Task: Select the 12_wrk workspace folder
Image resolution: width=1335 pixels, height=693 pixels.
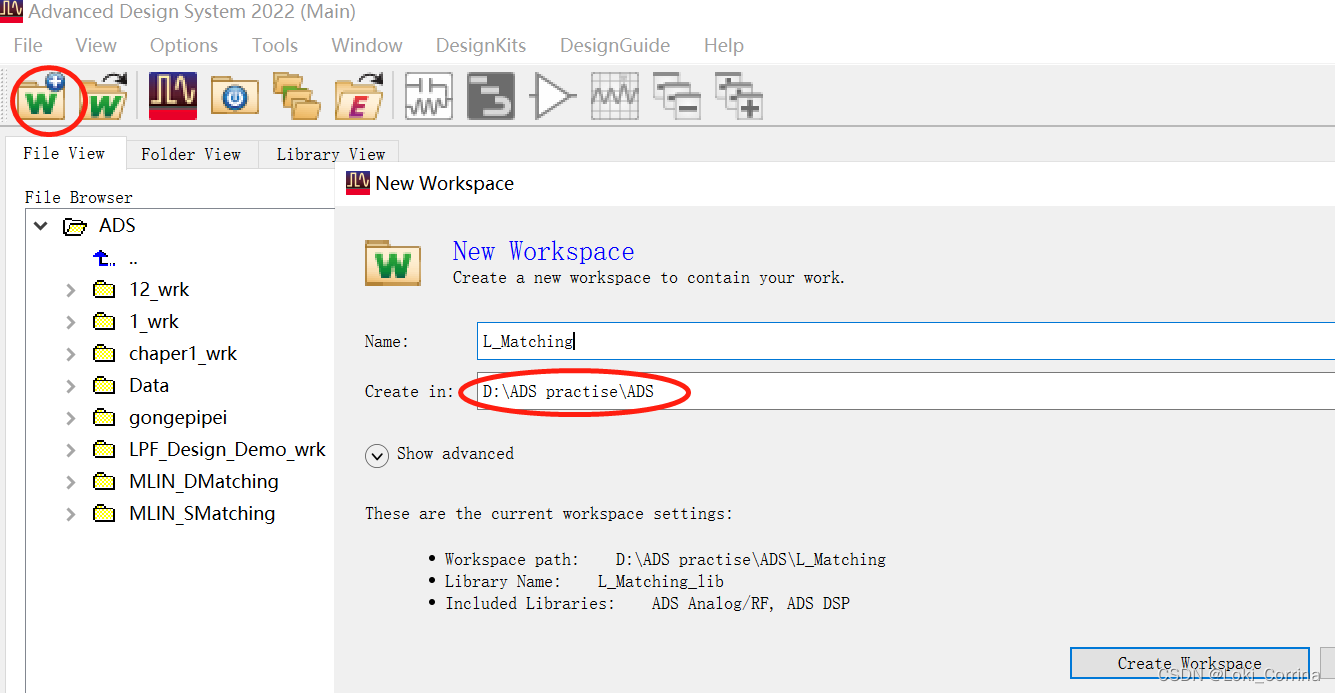Action: 159,290
